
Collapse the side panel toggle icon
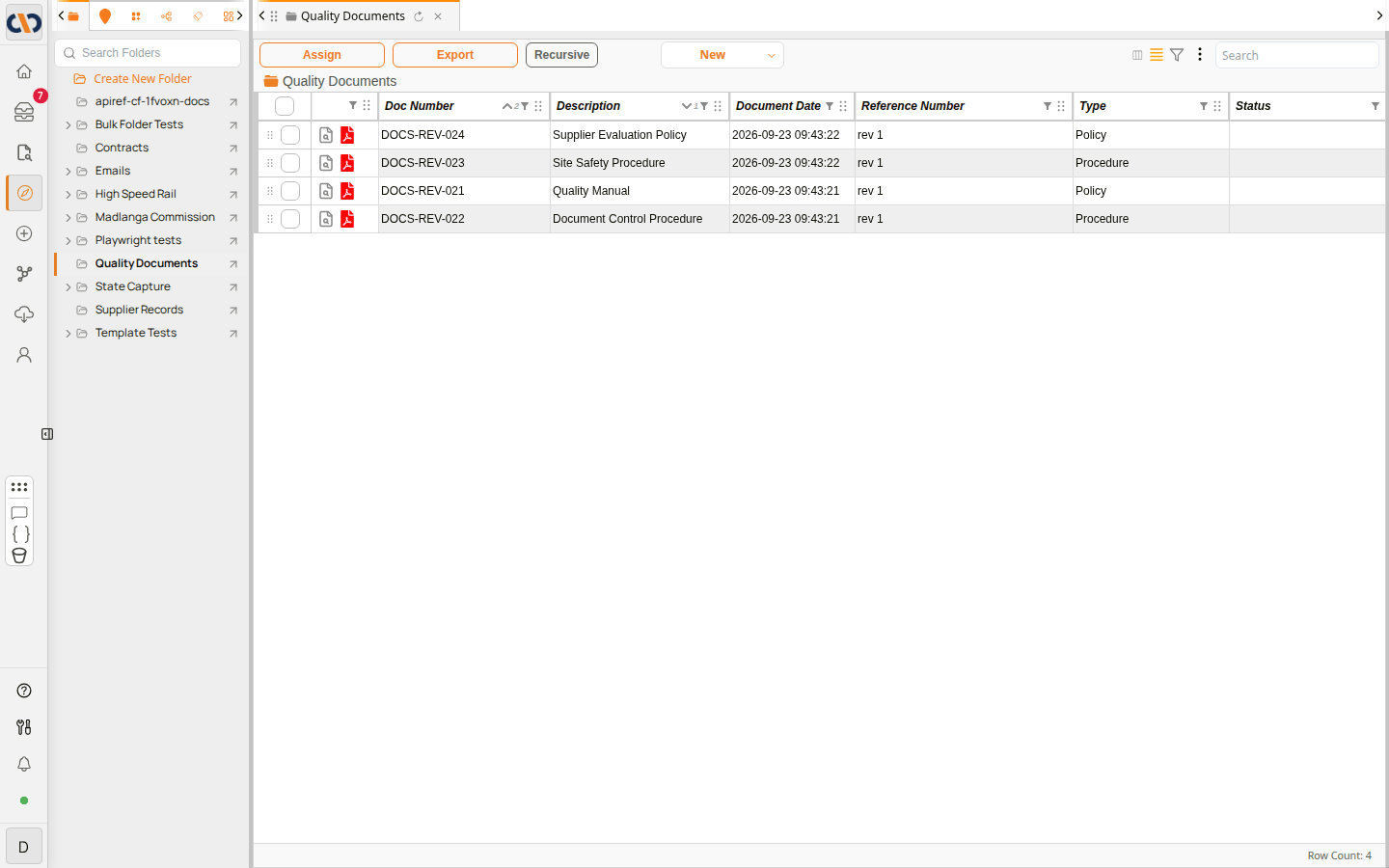47,434
